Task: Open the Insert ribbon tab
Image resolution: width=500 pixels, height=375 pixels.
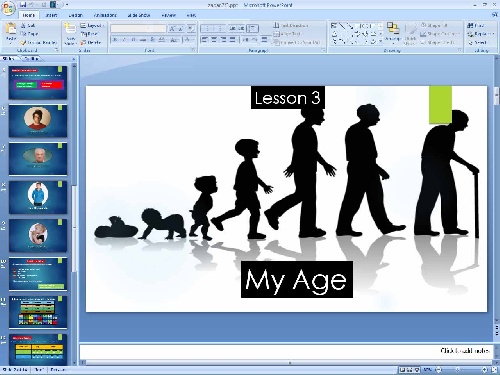Action: [51, 15]
